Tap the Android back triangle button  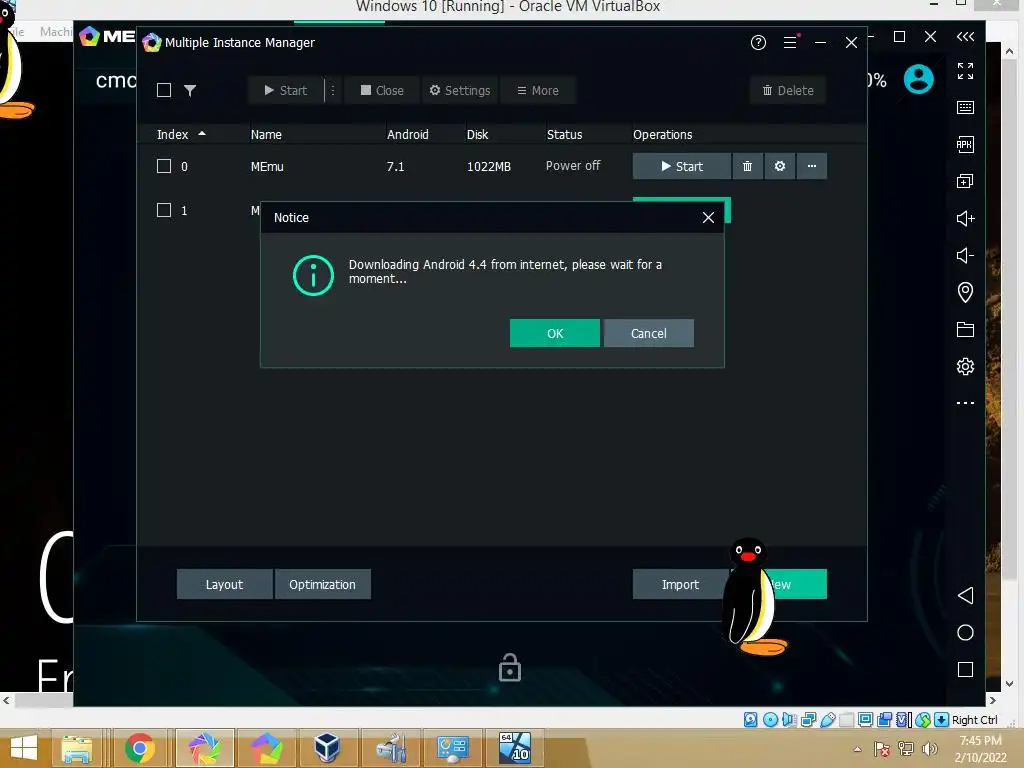(965, 595)
